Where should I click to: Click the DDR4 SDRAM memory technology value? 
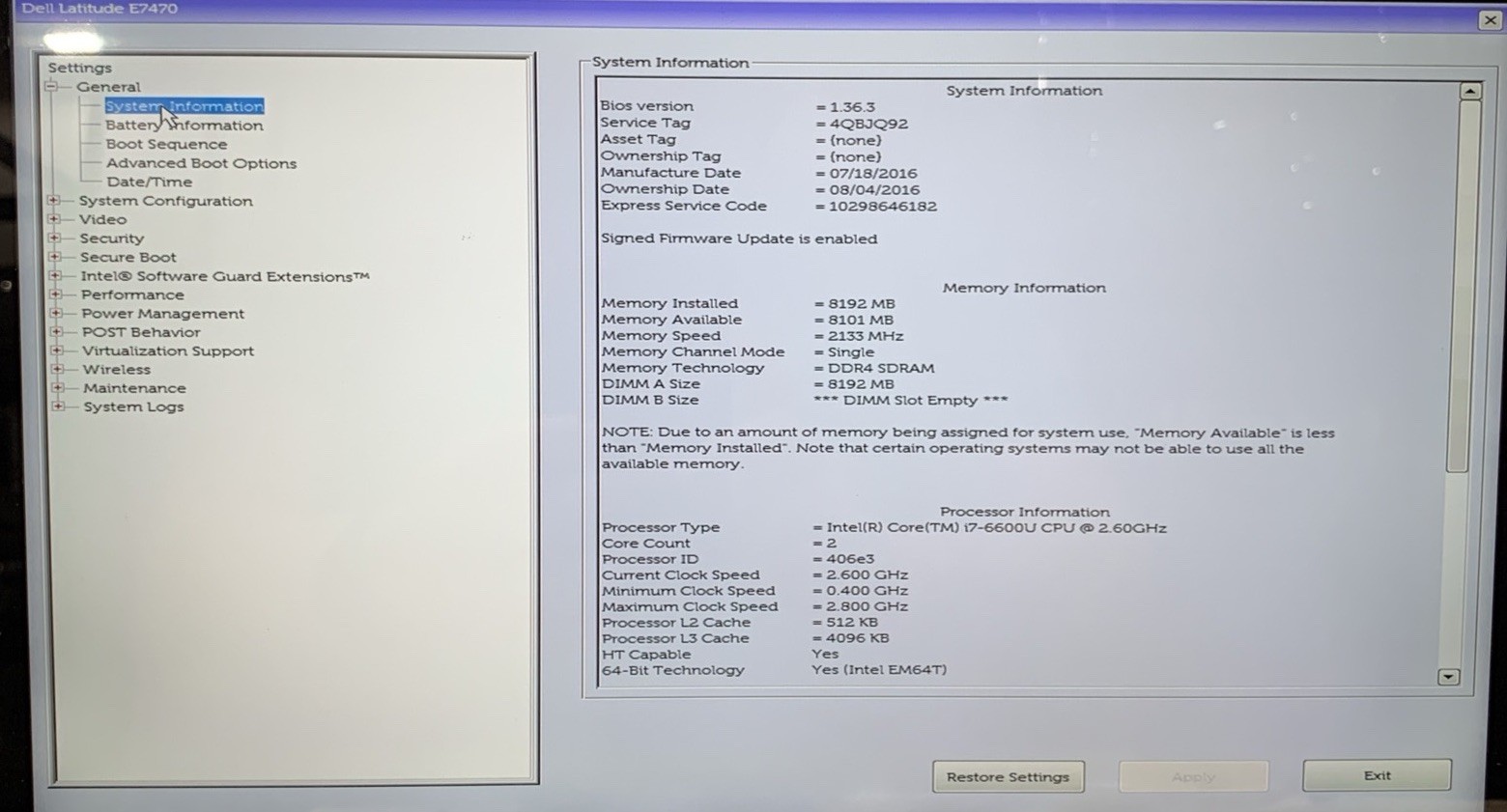[881, 368]
